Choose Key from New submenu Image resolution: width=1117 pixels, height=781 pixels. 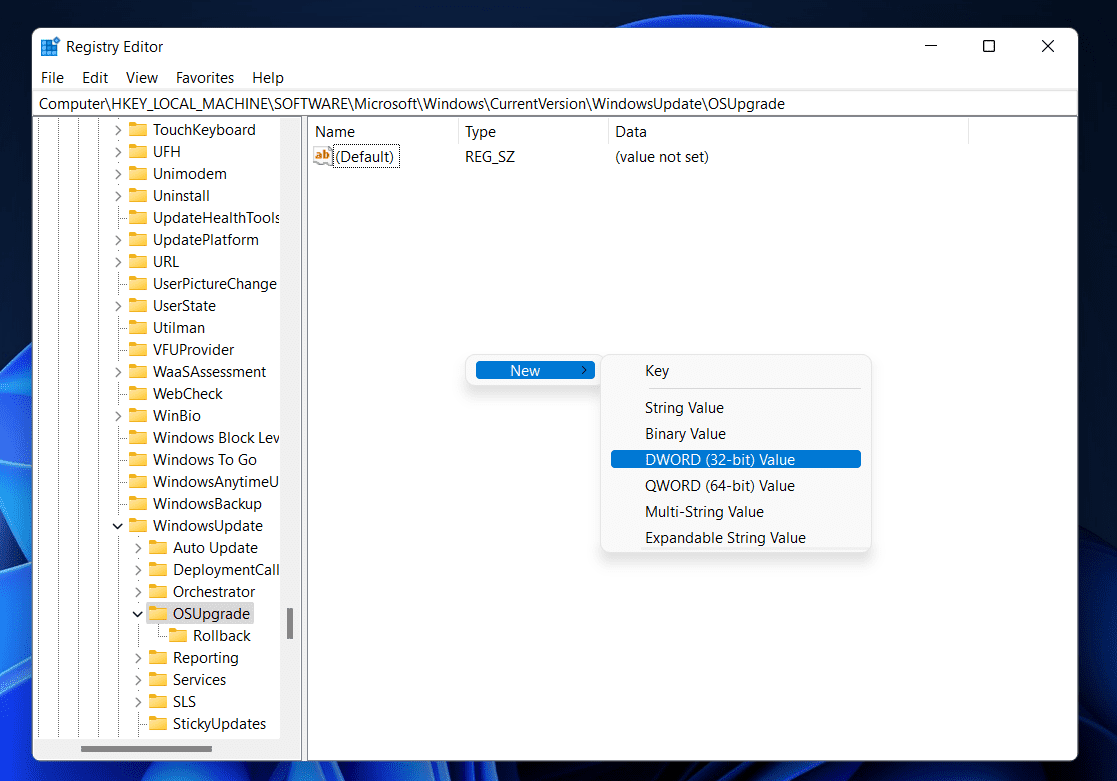[x=736, y=371]
